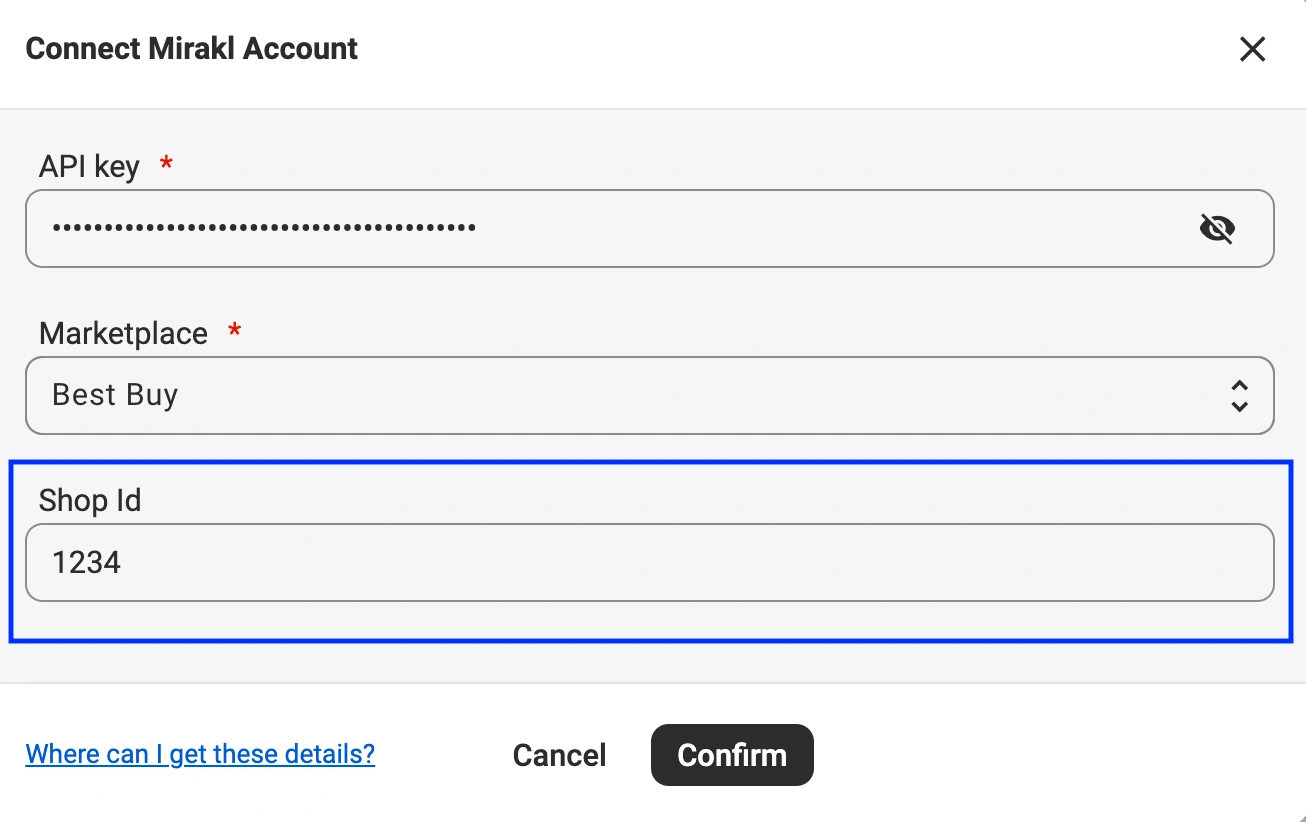Focus the masked API key input field
This screenshot has width=1306, height=822.
(x=650, y=228)
